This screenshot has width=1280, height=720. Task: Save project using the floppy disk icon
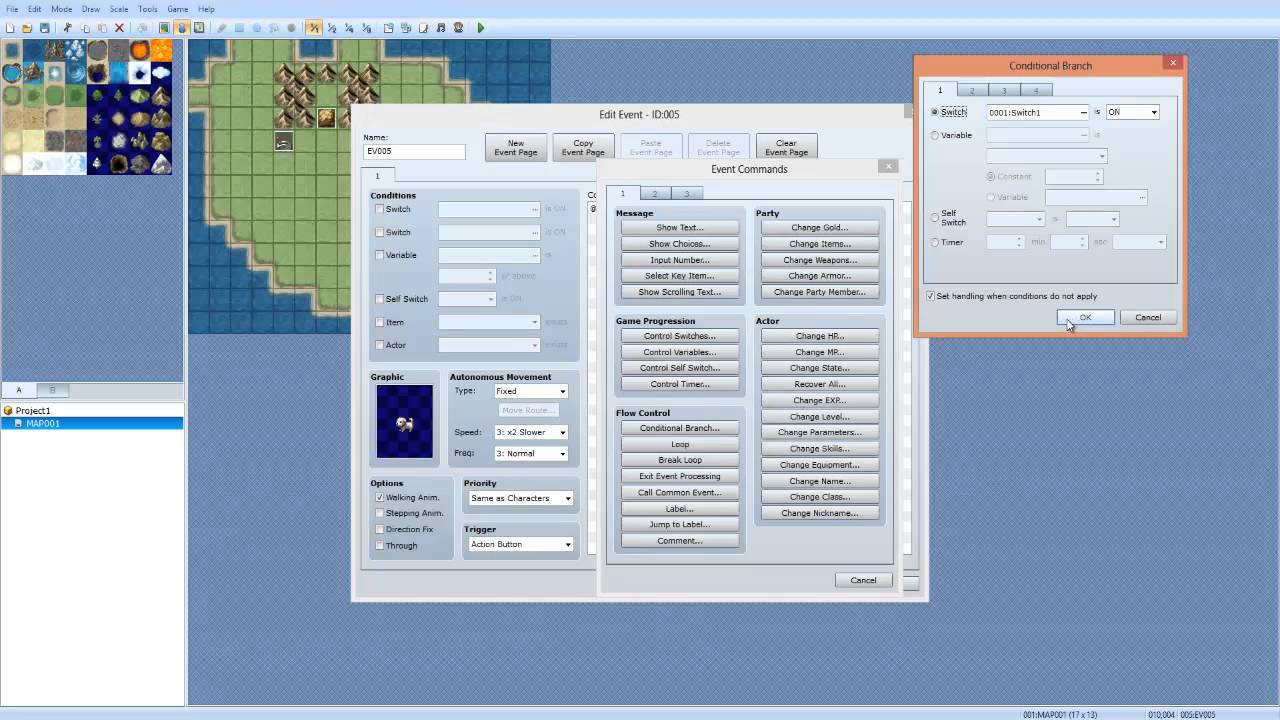pyautogui.click(x=44, y=28)
